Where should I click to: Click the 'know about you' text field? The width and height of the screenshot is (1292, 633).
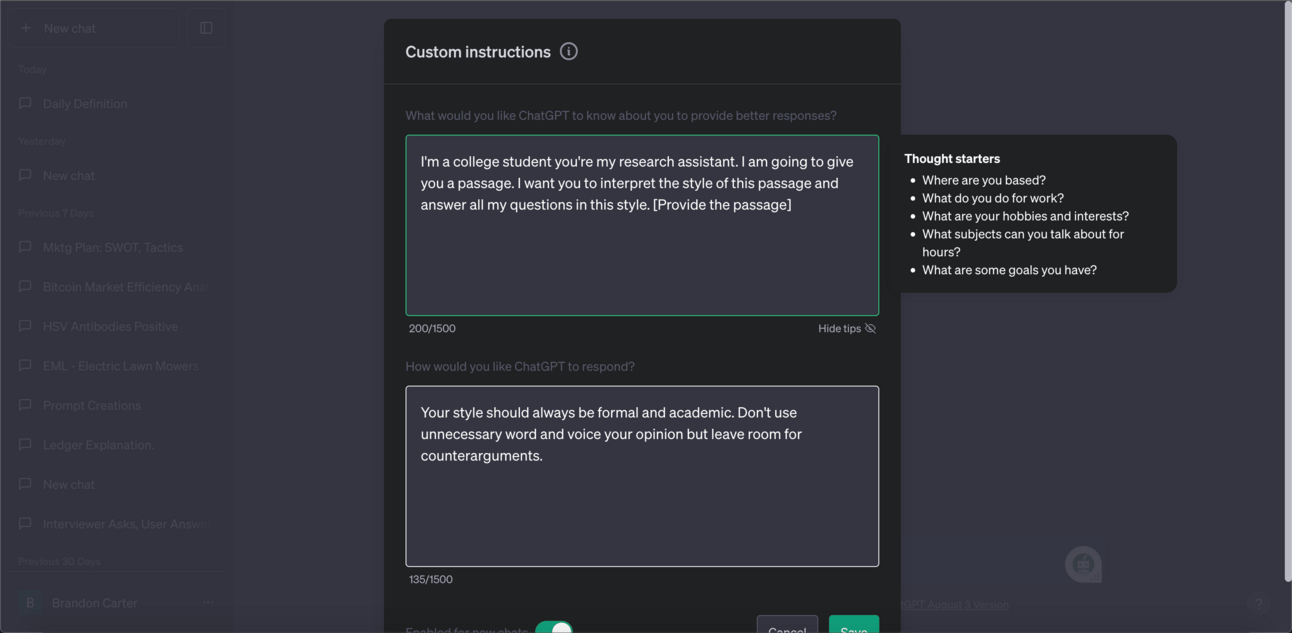(642, 225)
